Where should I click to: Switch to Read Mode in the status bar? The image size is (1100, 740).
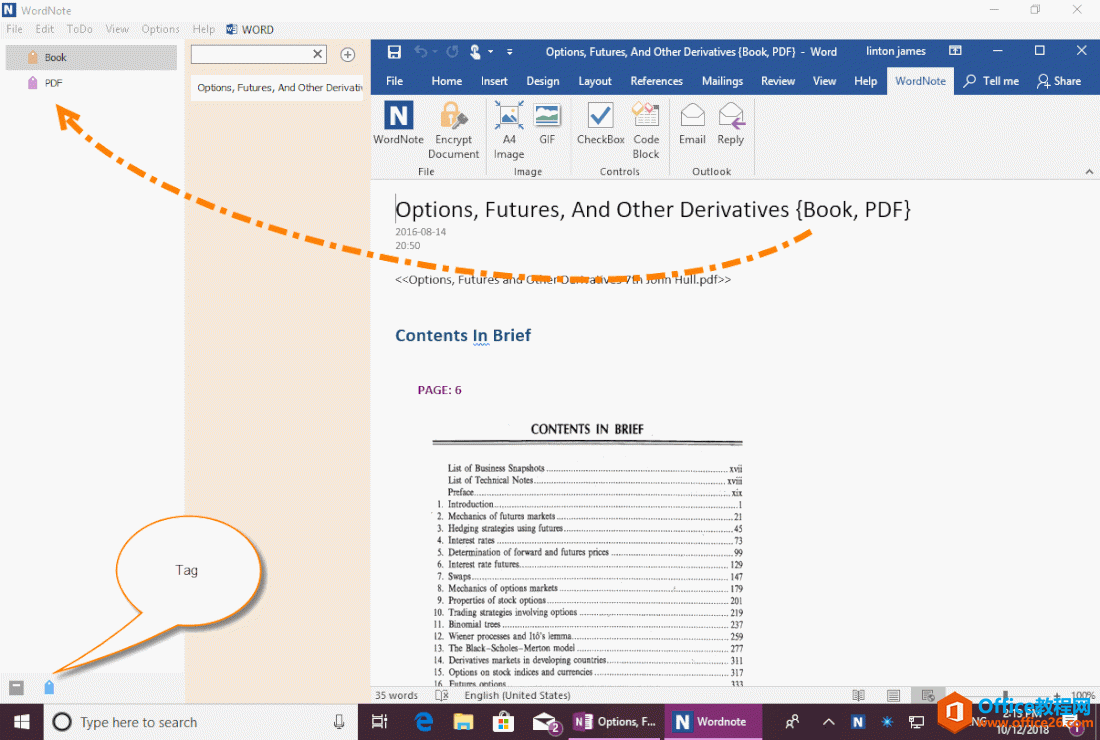click(x=858, y=695)
